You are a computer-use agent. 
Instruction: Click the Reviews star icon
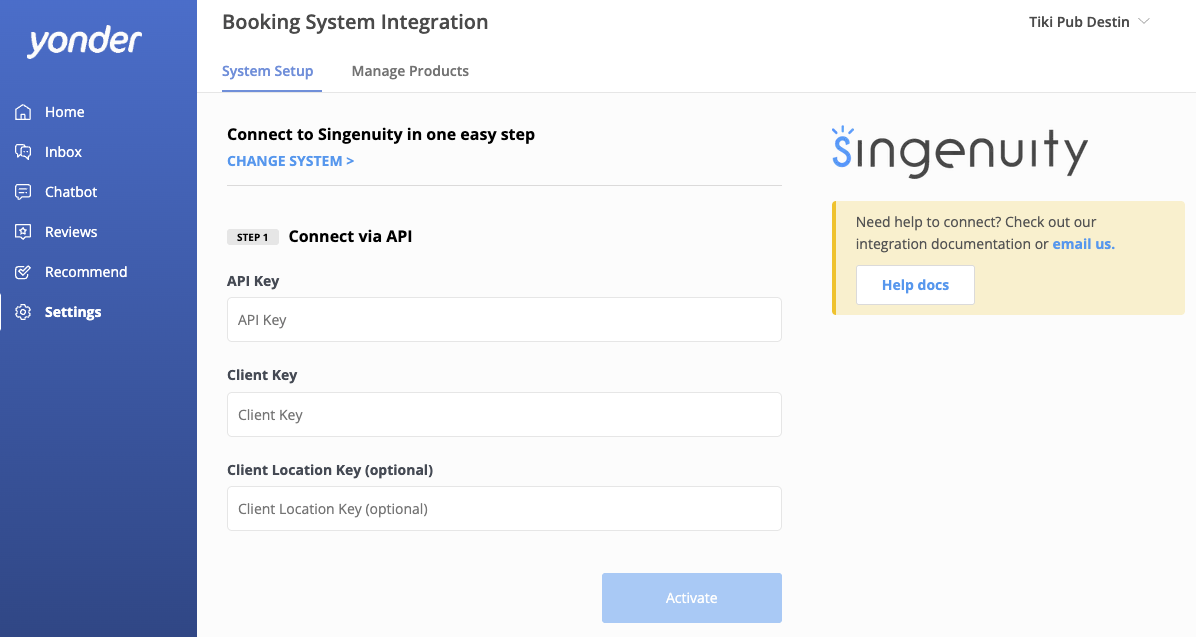pos(24,232)
